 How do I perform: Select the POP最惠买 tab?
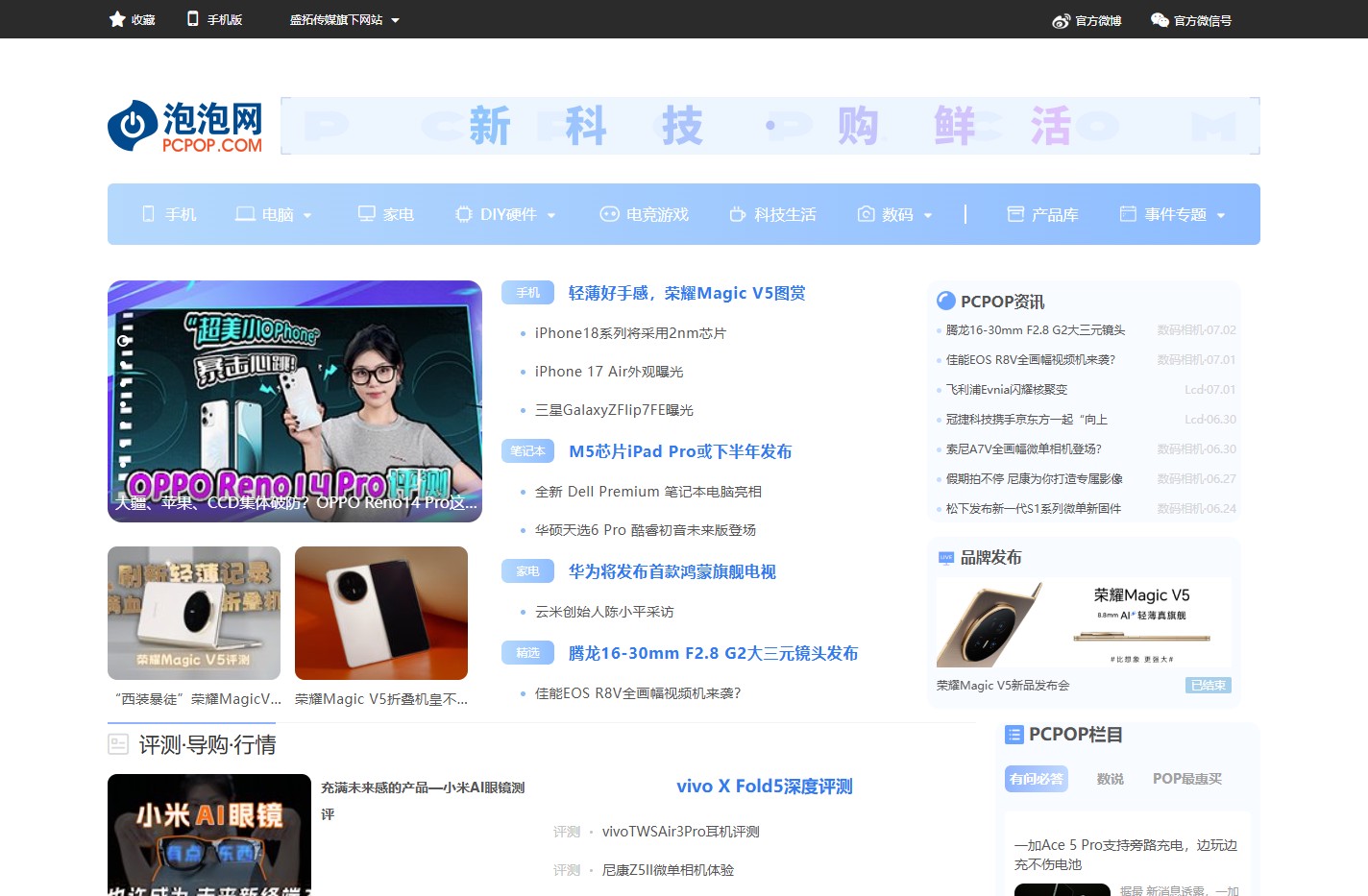(1187, 779)
